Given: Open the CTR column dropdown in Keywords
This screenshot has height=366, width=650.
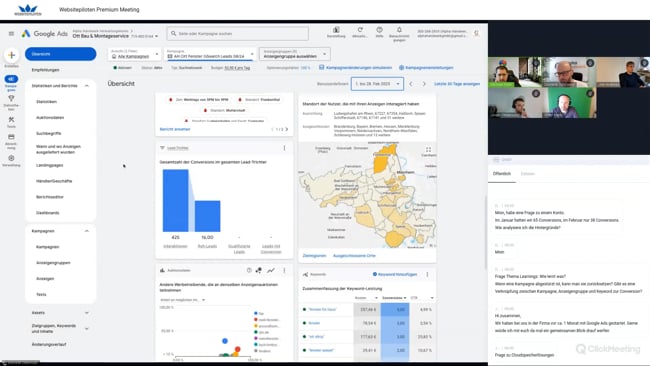Looking at the screenshot, I should pyautogui.click(x=422, y=298).
